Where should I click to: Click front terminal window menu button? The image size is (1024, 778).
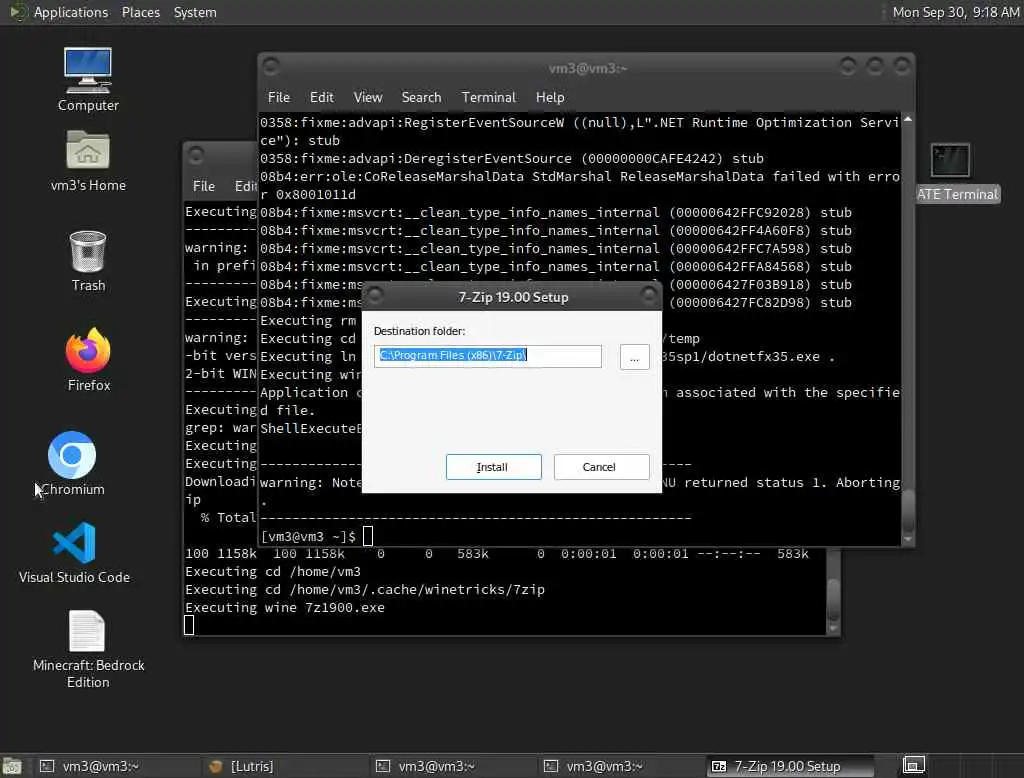point(272,66)
